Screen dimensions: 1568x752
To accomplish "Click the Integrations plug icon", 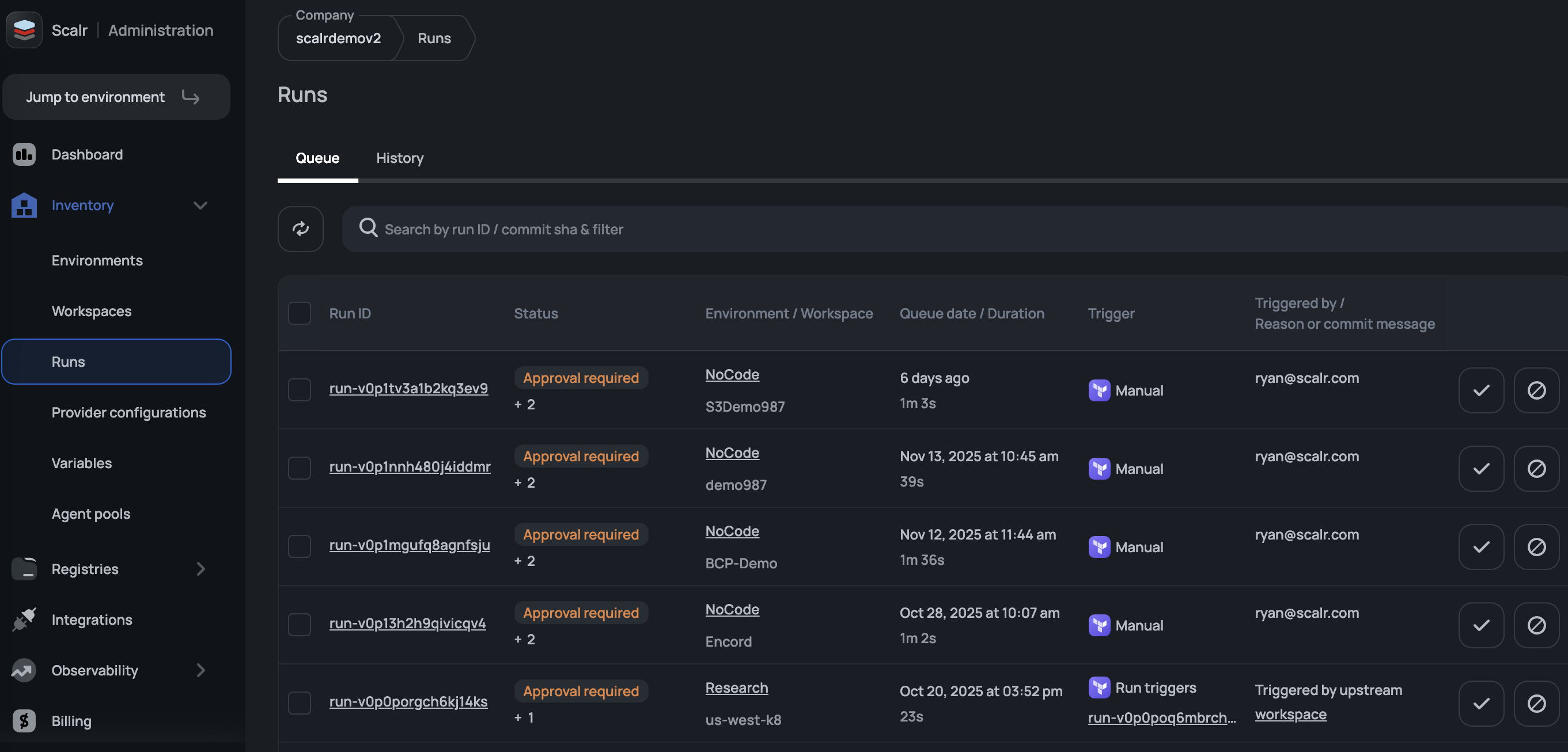I will tap(24, 620).
